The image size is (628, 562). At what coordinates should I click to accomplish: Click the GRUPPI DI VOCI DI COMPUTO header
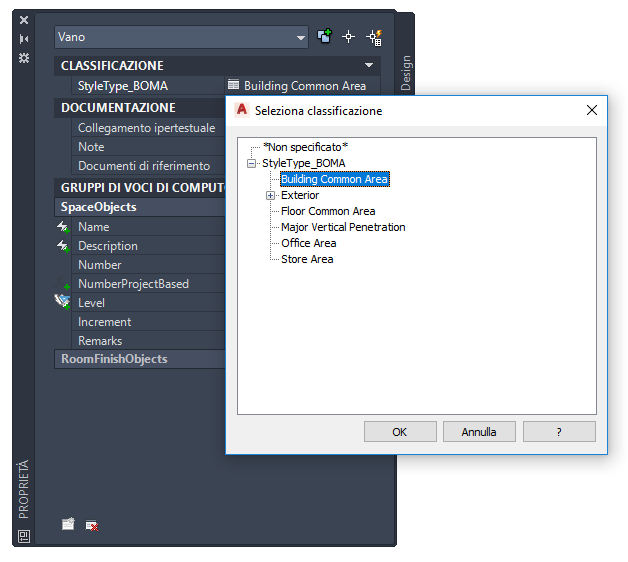pos(139,187)
